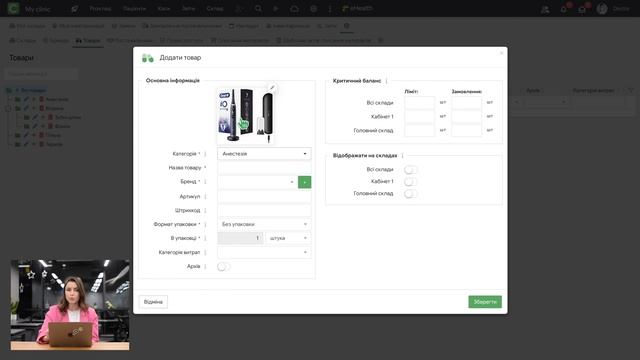Click info icon beside Категорія label
The height and width of the screenshot is (360, 640).
point(205,154)
